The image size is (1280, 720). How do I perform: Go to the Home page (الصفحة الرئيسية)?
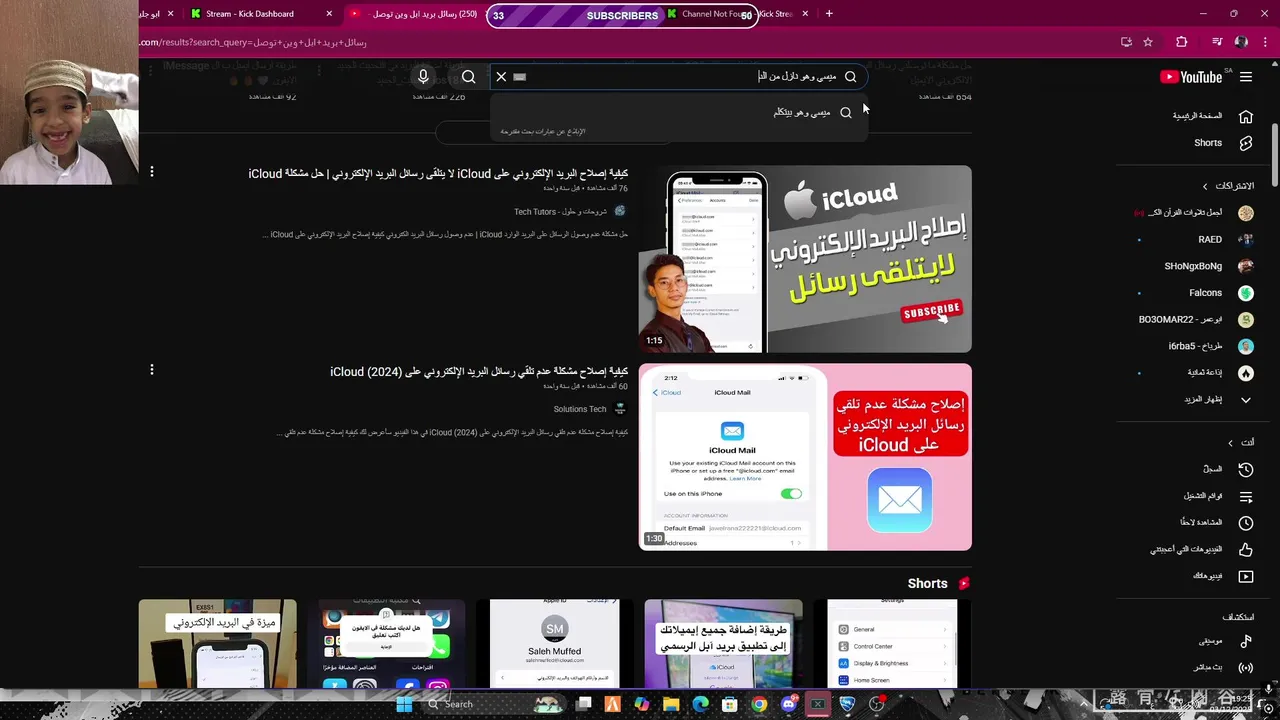tap(1212, 116)
